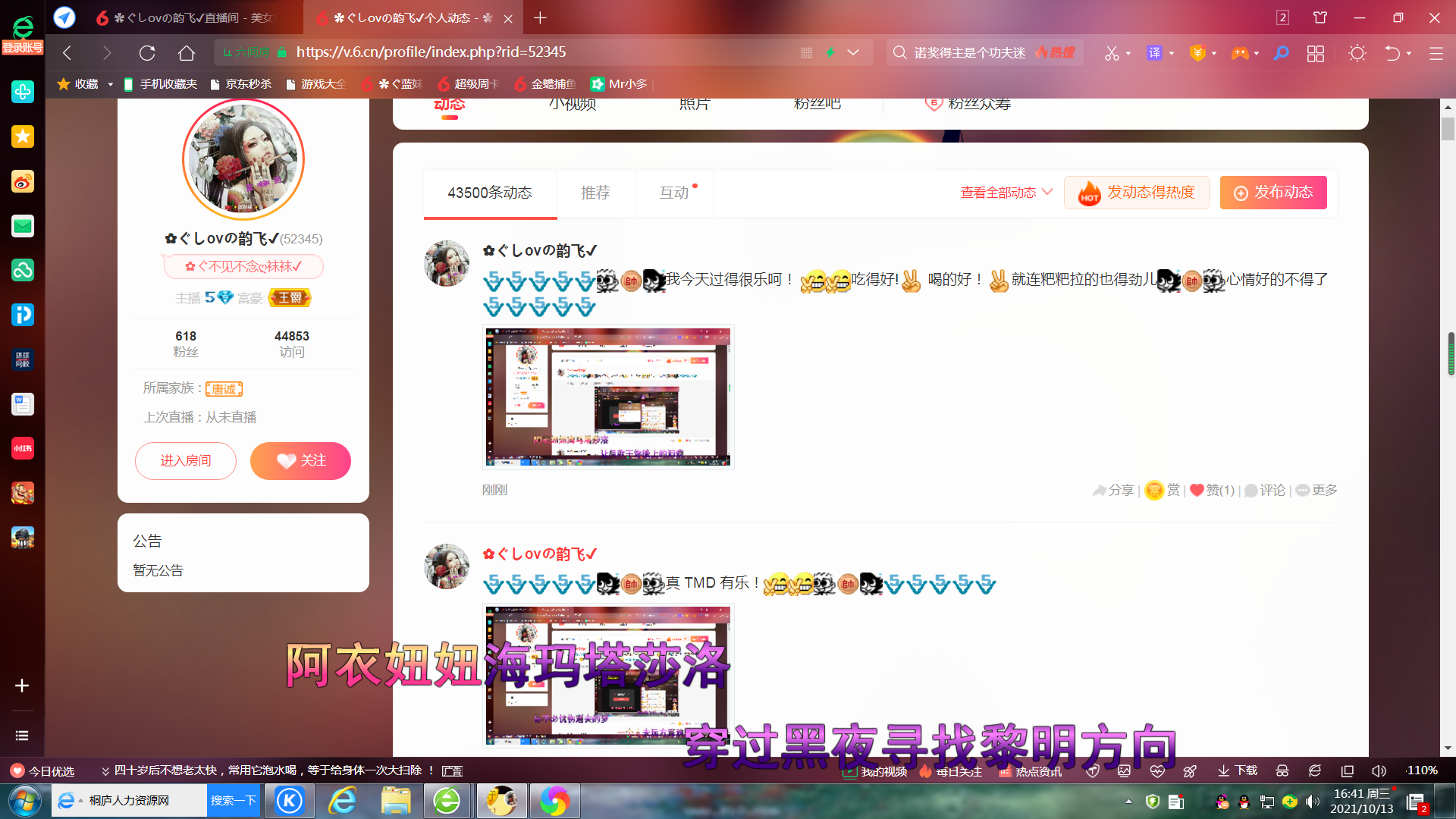
Task: Open the Weibo sidebar icon
Action: click(x=23, y=181)
